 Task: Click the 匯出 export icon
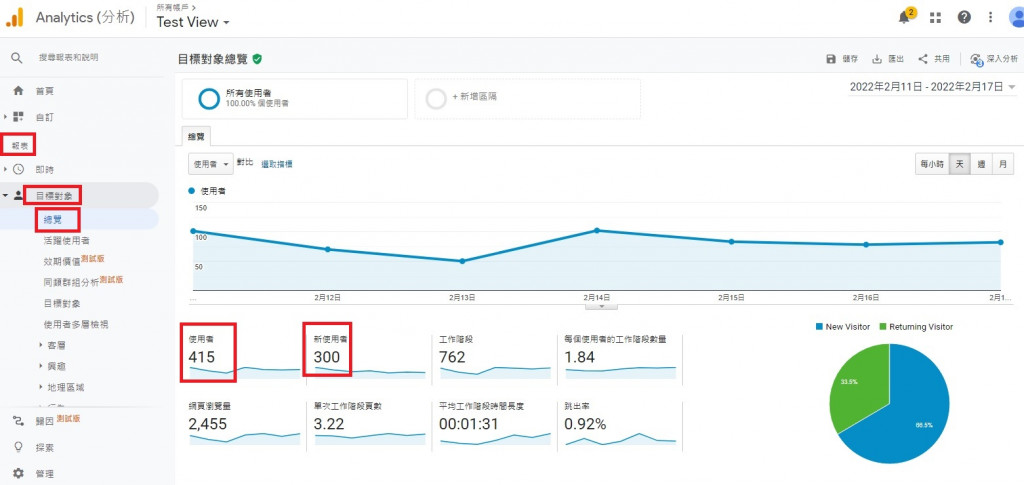pyautogui.click(x=877, y=59)
